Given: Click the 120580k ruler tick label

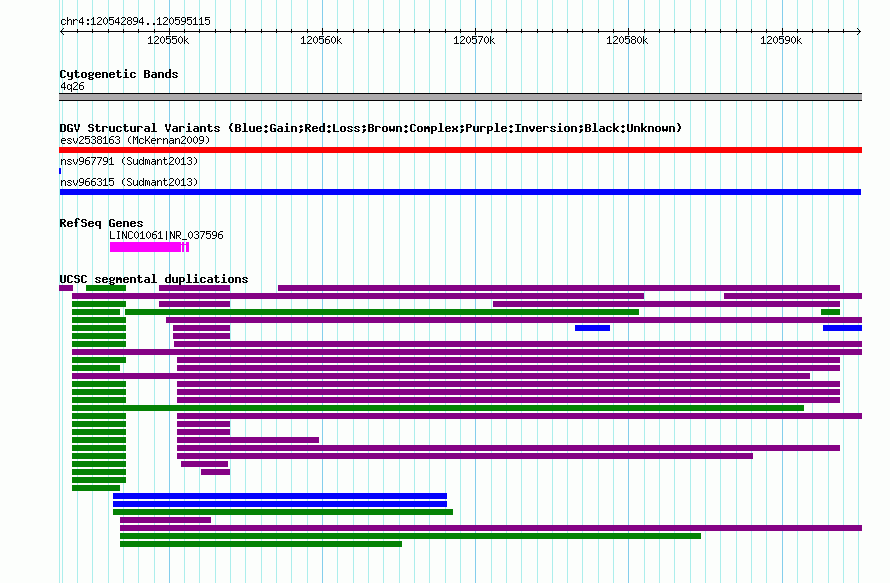Looking at the screenshot, I should coord(627,40).
